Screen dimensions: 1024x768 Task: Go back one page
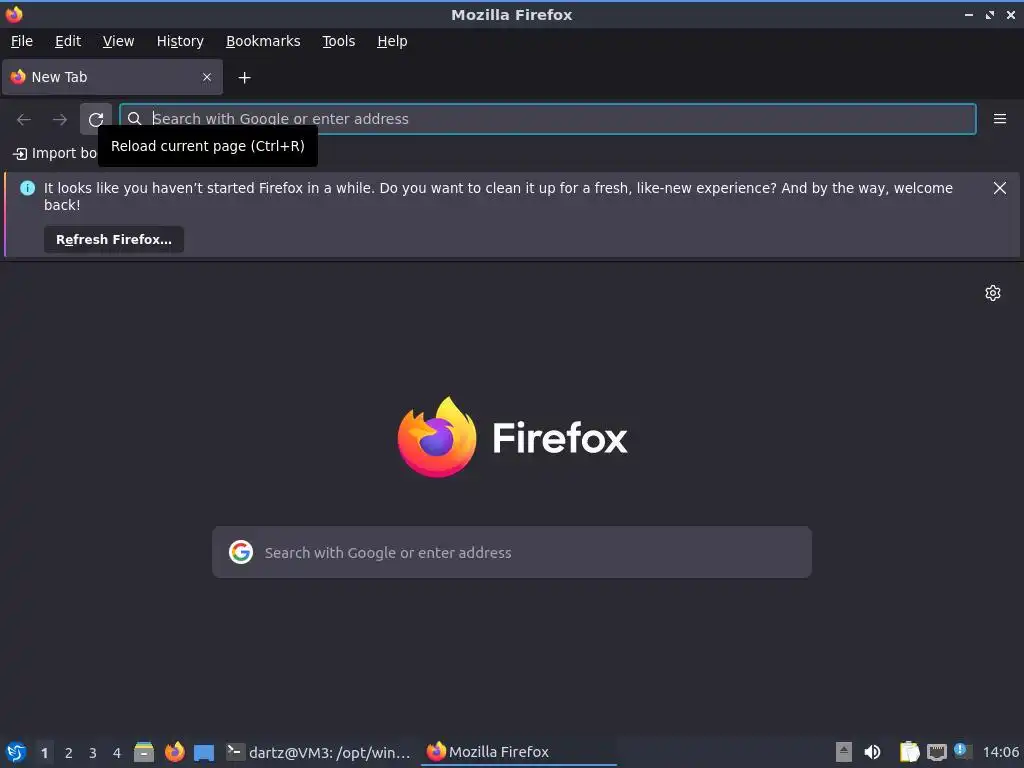24,119
